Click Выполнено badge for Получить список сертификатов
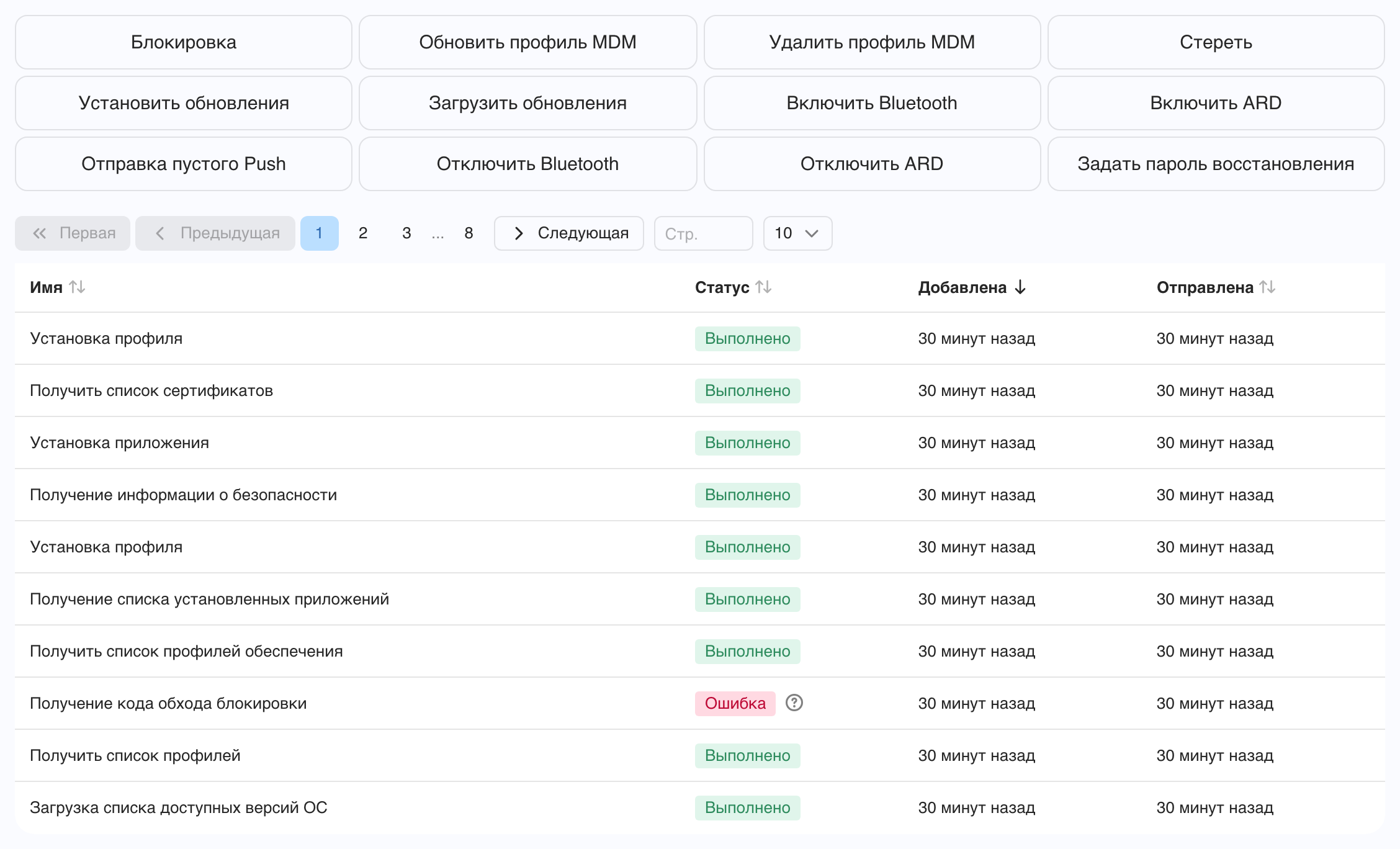Screen dimensions: 1400x849 pos(748,390)
